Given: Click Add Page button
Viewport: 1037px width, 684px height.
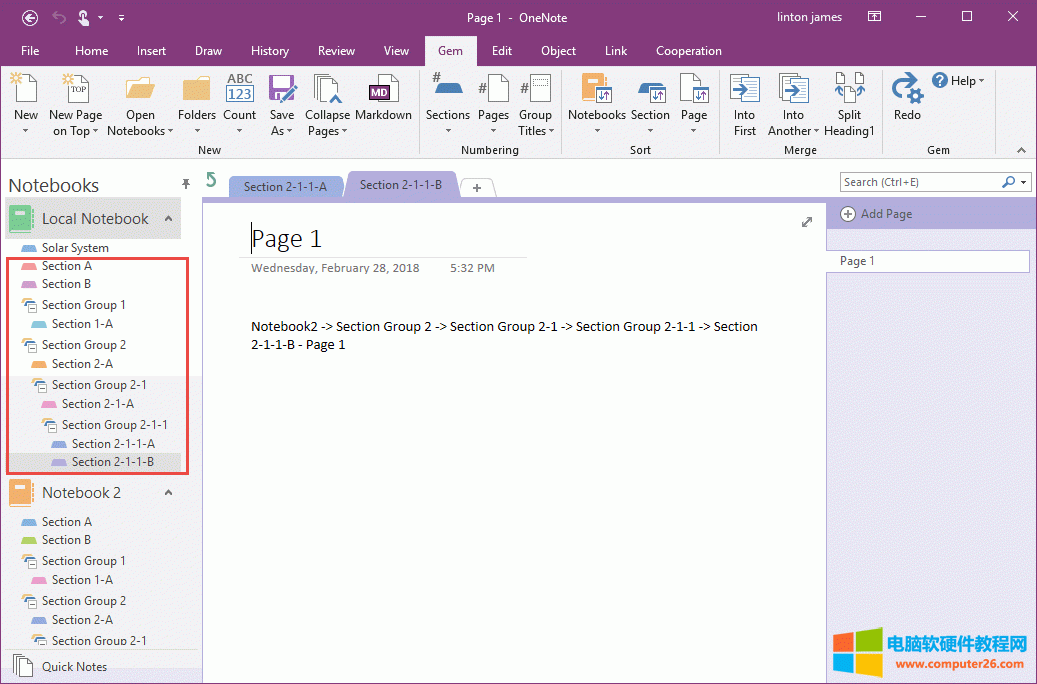Looking at the screenshot, I should [x=877, y=214].
